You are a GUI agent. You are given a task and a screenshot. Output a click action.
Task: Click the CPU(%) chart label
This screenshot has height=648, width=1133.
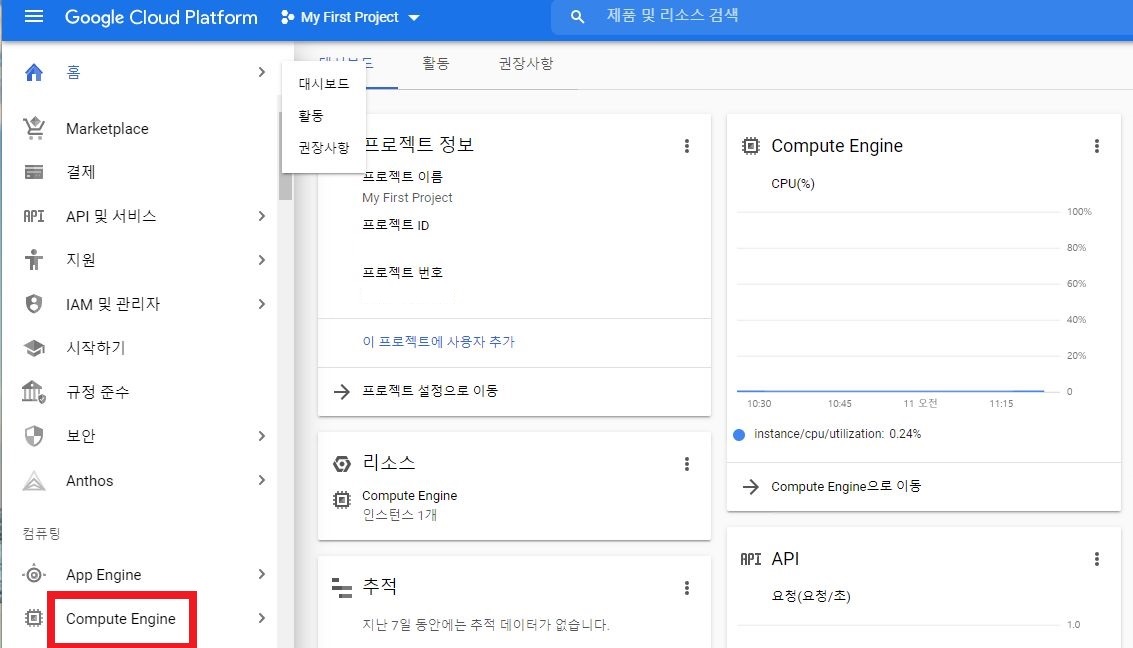[x=793, y=183]
